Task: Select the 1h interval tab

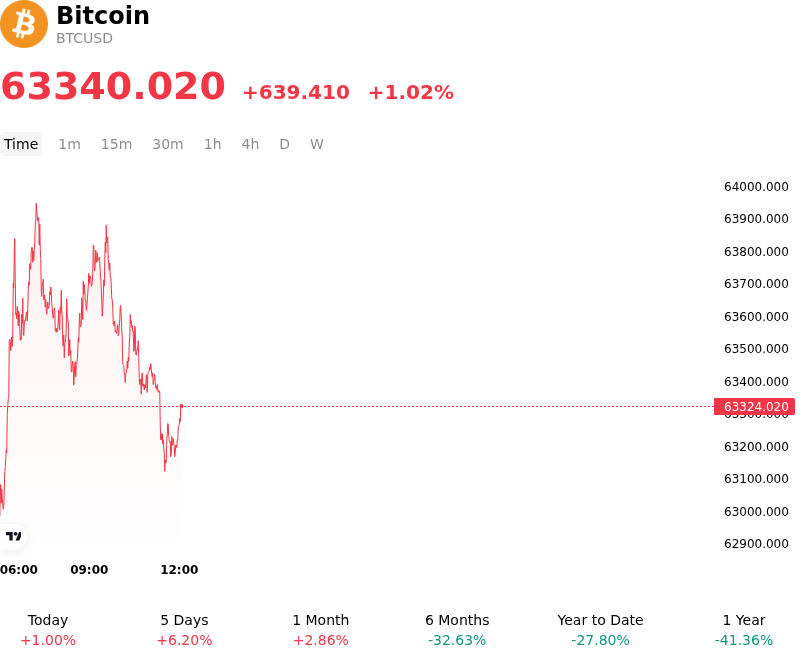Action: pyautogui.click(x=212, y=144)
